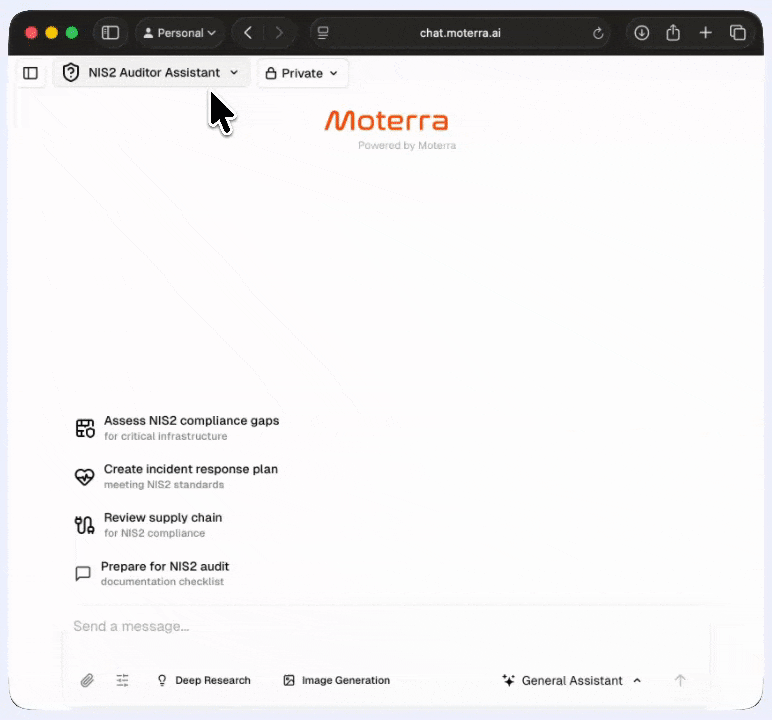Click the Safari share icon
The width and height of the screenshot is (772, 720).
pyautogui.click(x=673, y=33)
